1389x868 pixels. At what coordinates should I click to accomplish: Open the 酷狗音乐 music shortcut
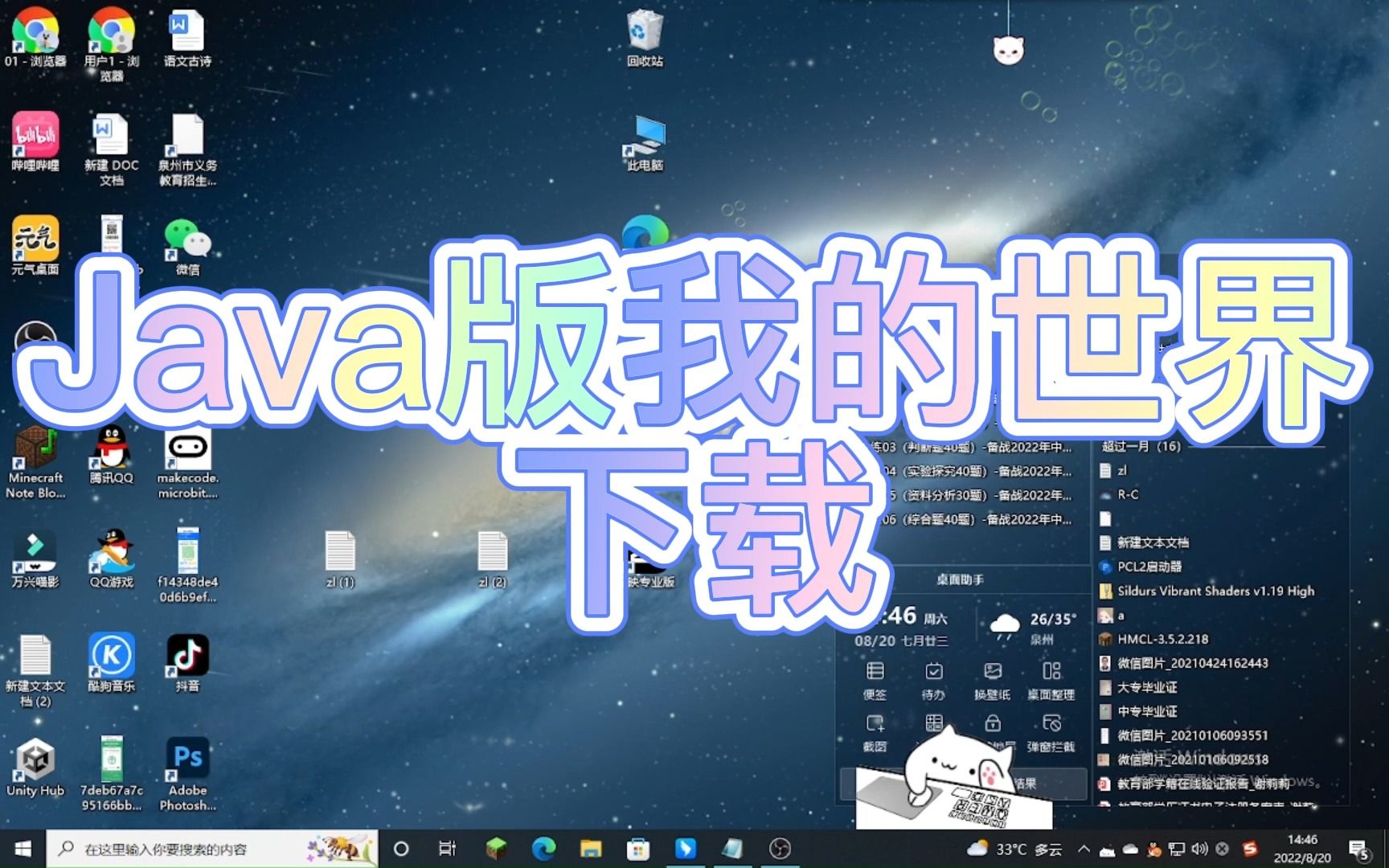coord(111,662)
